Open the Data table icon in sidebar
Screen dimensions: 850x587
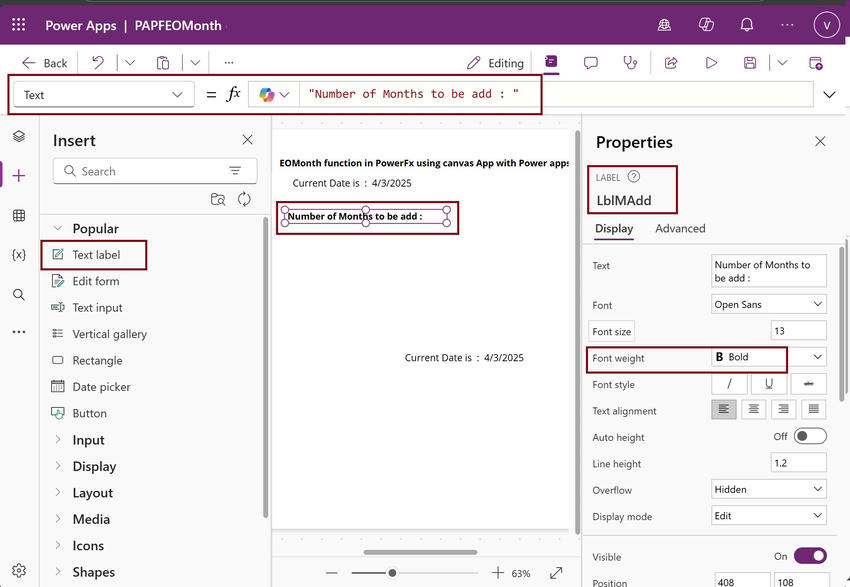click(x=18, y=215)
